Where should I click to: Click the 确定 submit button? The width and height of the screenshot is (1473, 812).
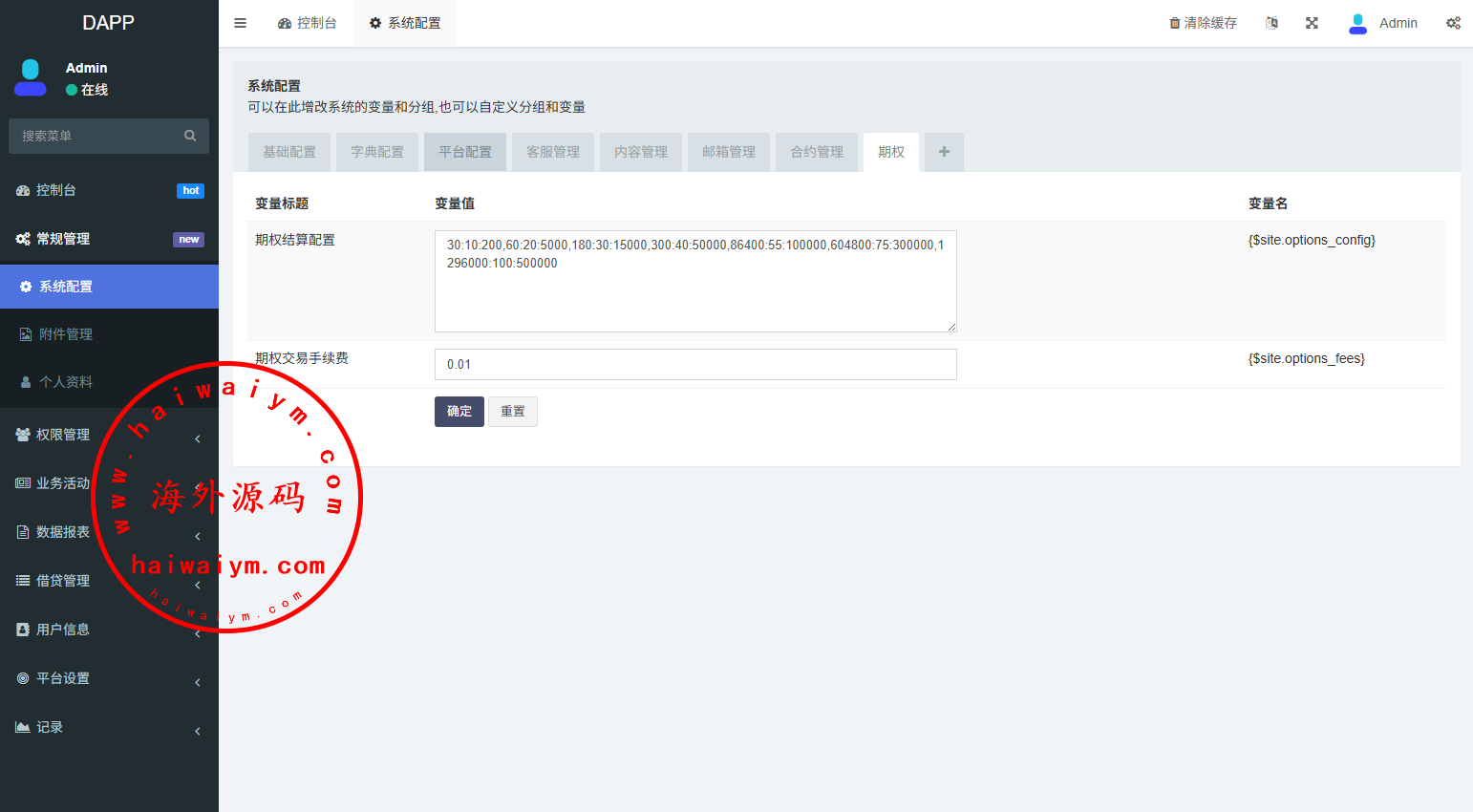click(x=459, y=412)
